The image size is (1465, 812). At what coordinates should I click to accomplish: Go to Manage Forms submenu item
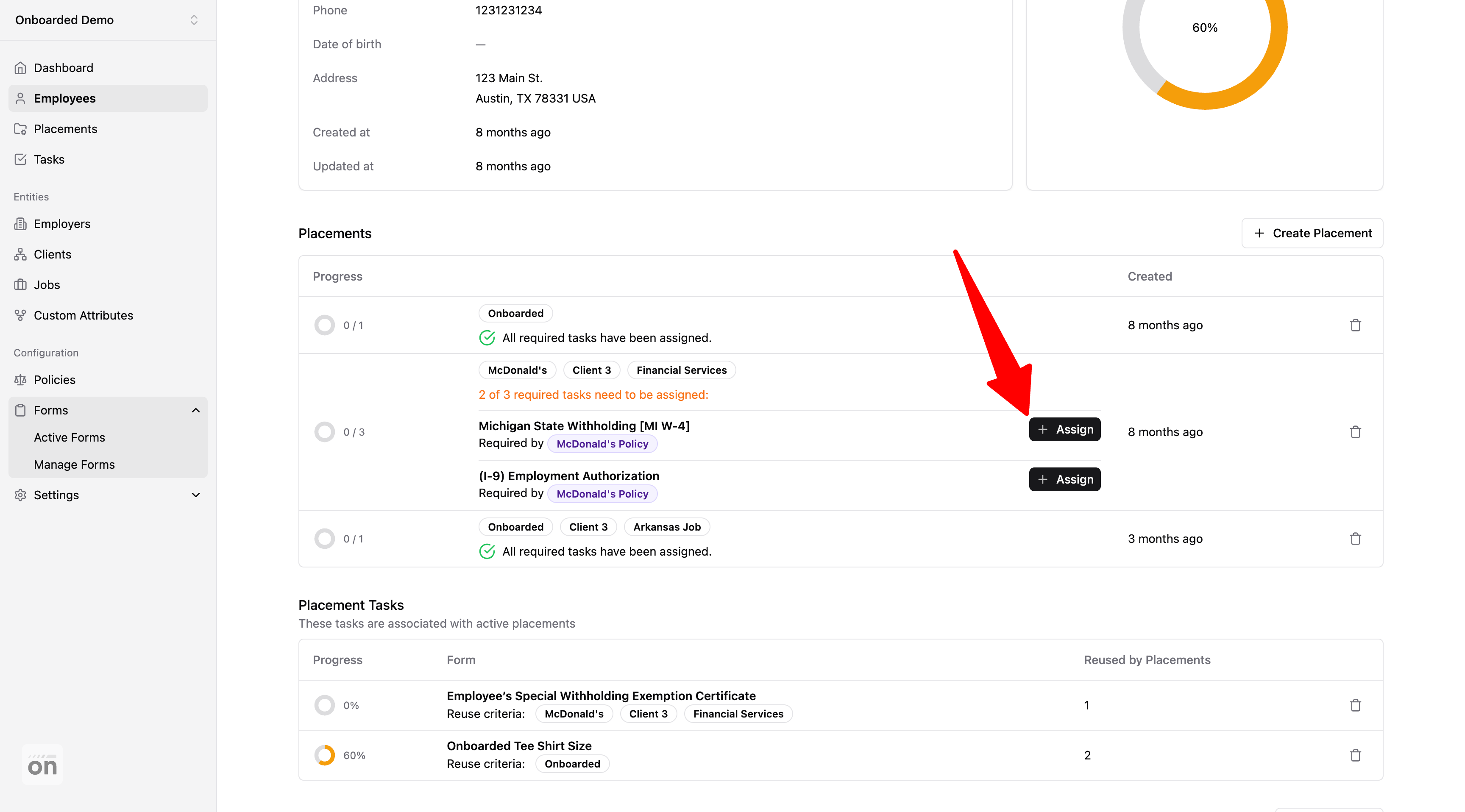(x=74, y=464)
